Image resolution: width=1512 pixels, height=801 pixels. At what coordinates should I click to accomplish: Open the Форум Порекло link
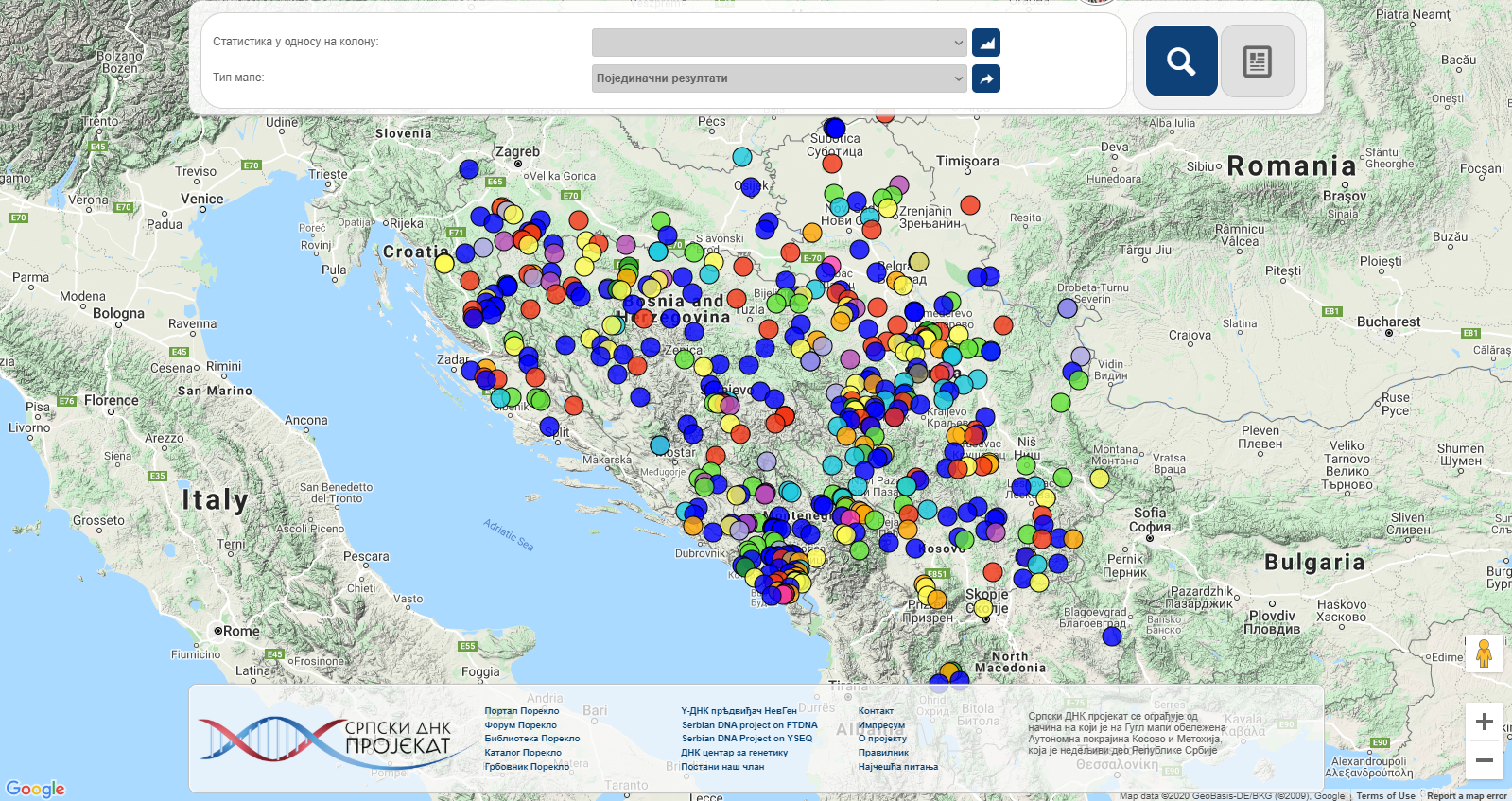[x=521, y=725]
